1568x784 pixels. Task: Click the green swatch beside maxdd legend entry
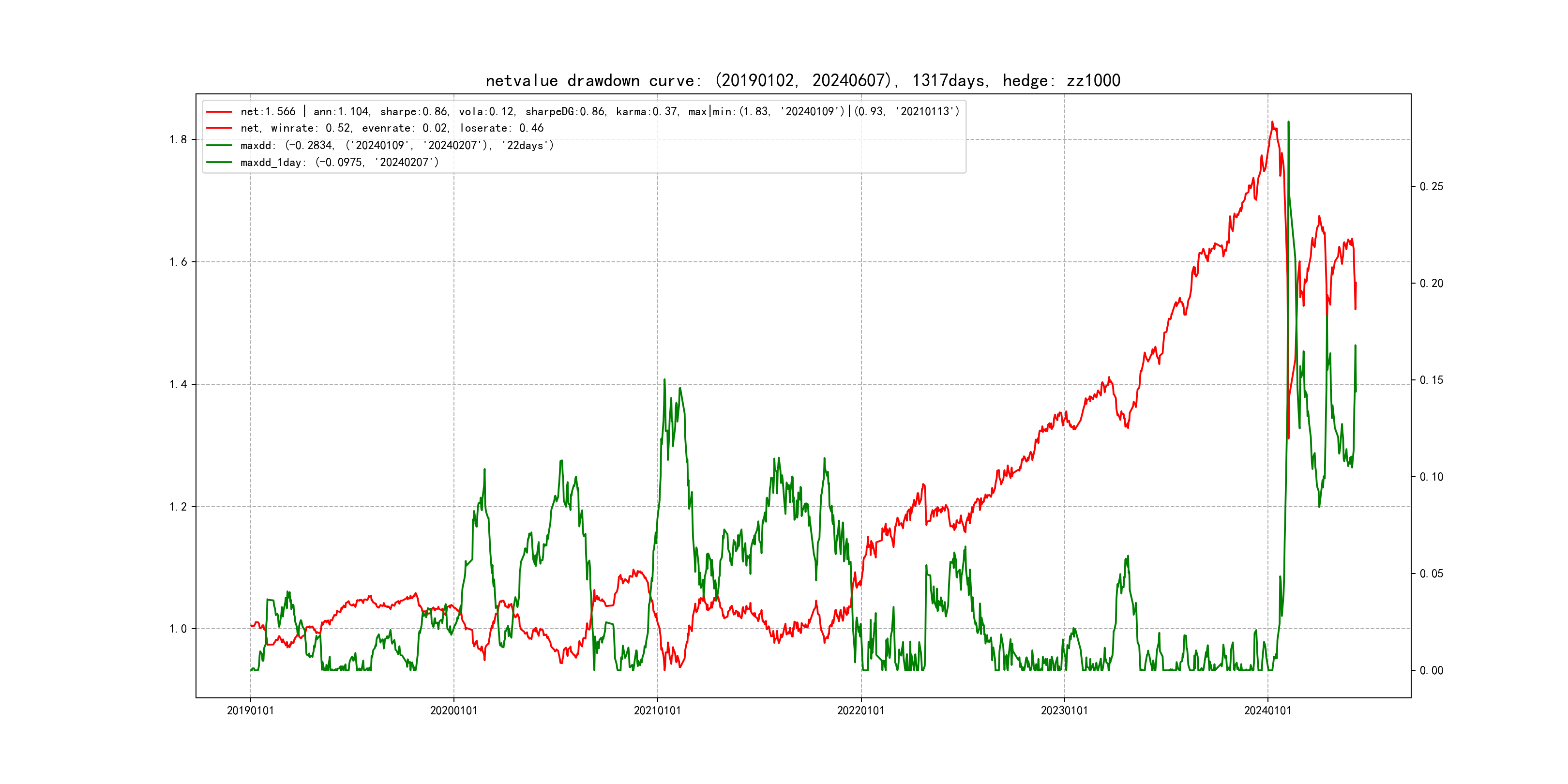tap(219, 146)
